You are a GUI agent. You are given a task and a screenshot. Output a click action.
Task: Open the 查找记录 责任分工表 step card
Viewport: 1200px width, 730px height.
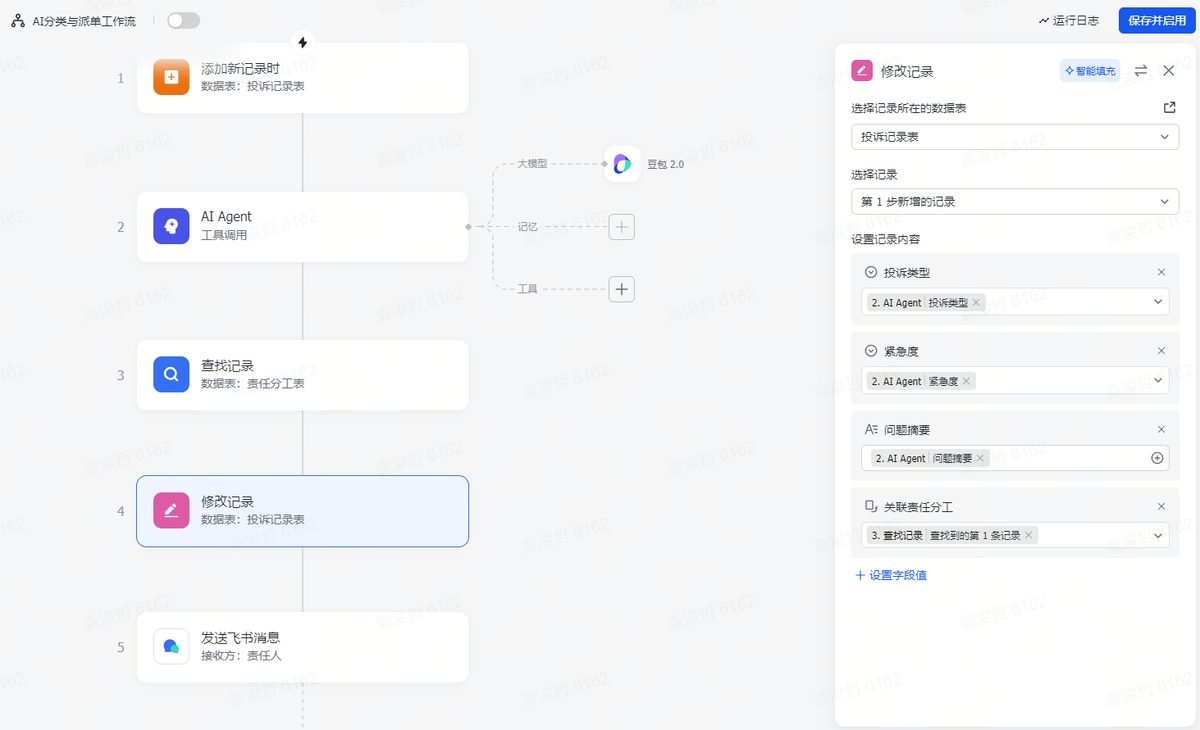302,375
